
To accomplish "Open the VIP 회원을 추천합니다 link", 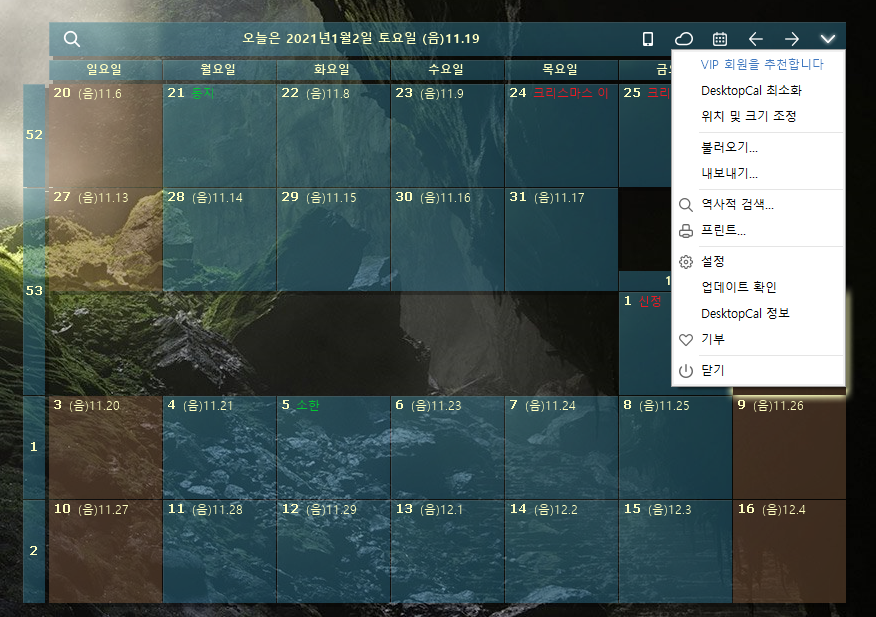I will coord(762,64).
